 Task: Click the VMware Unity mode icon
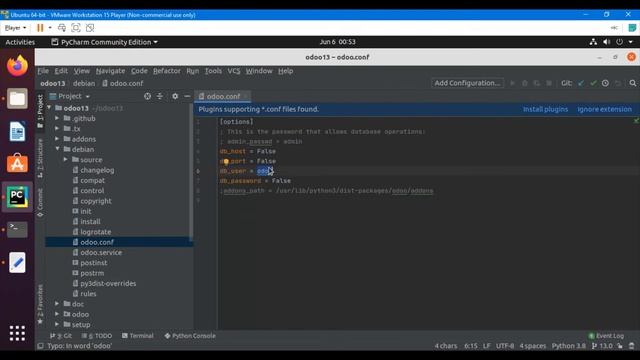[90, 28]
